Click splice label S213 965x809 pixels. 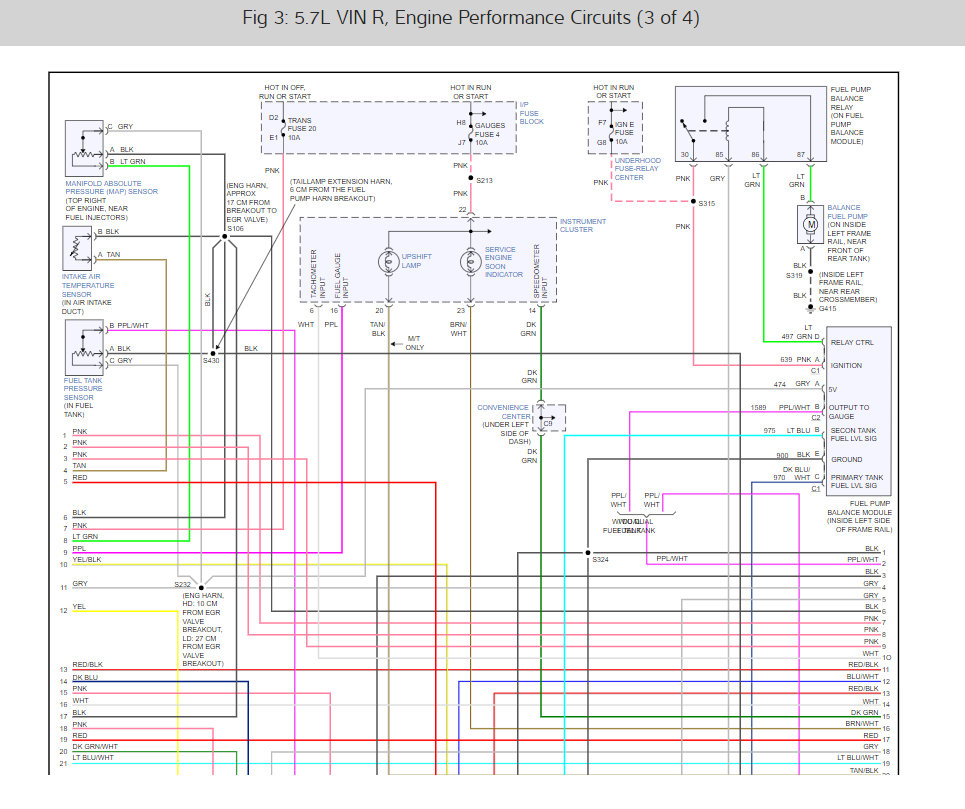(x=484, y=180)
